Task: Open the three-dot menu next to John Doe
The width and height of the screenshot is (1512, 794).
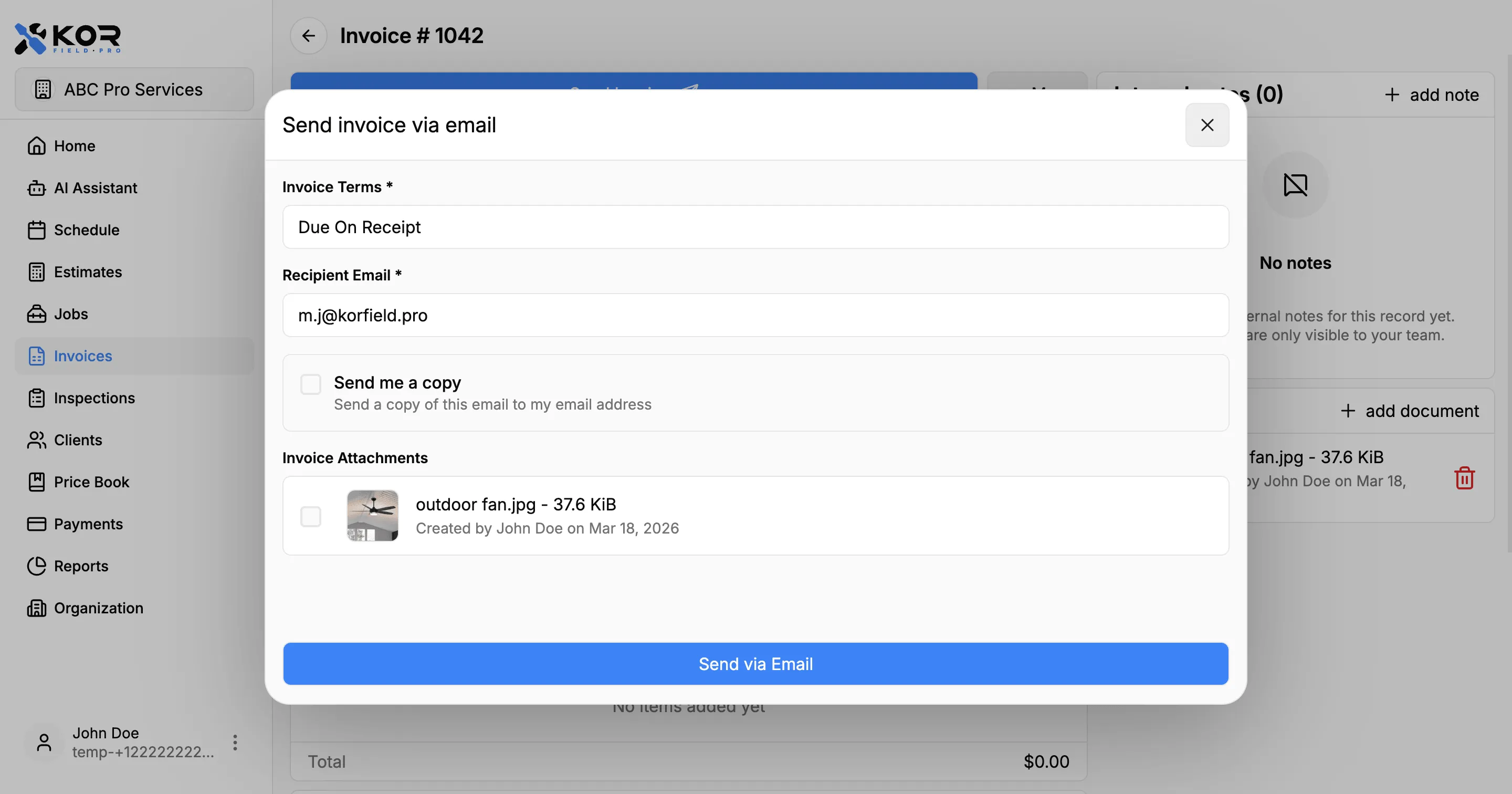Action: click(234, 743)
